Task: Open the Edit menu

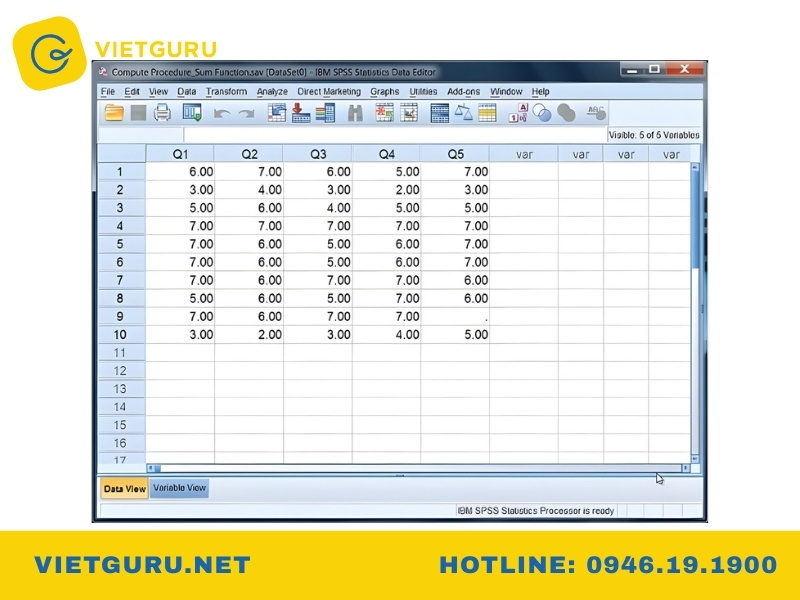Action: pos(132,92)
